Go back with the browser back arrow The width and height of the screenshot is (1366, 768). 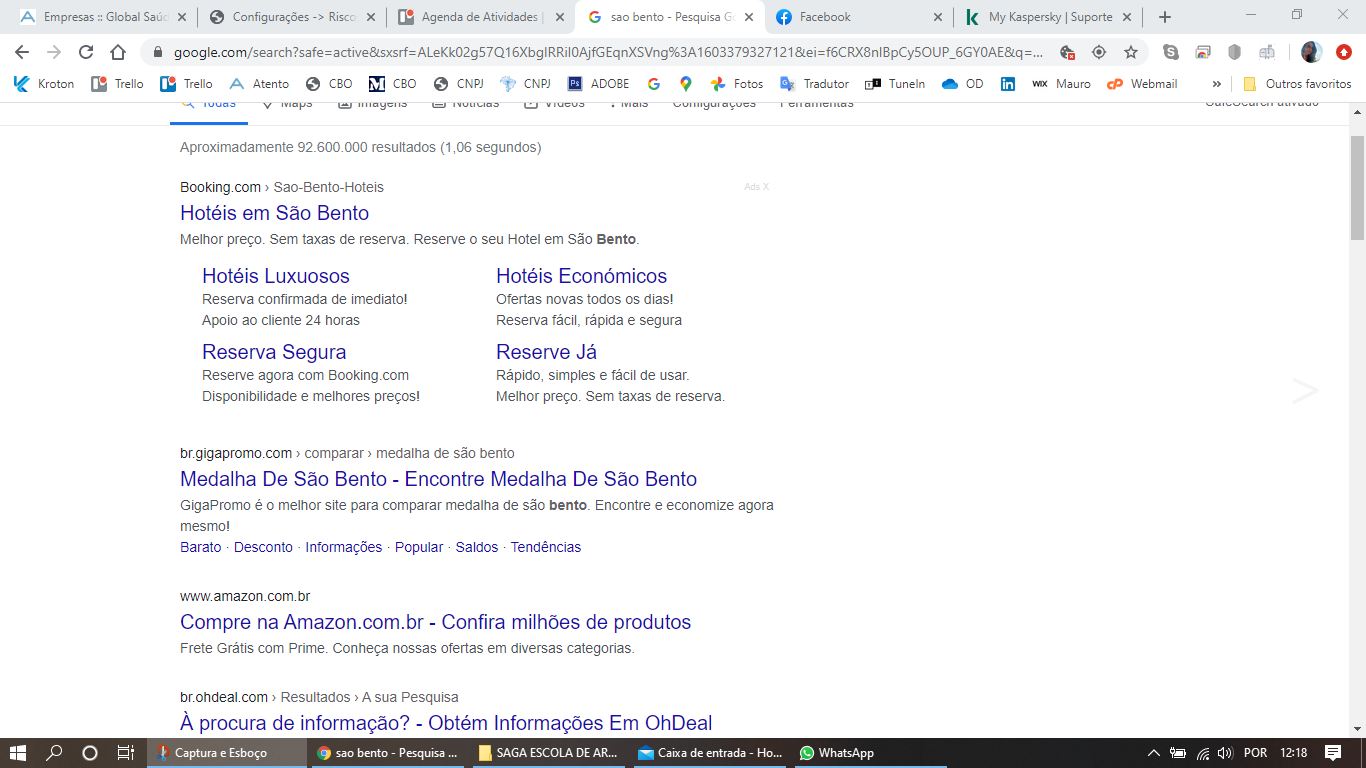pyautogui.click(x=22, y=52)
